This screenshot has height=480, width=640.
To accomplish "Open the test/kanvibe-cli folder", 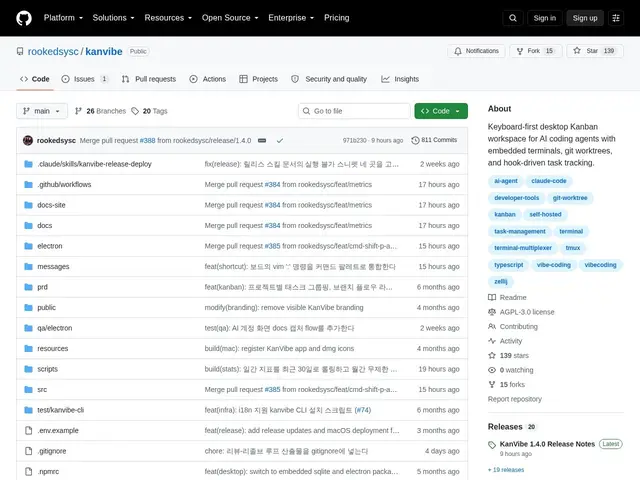I will tap(60, 410).
